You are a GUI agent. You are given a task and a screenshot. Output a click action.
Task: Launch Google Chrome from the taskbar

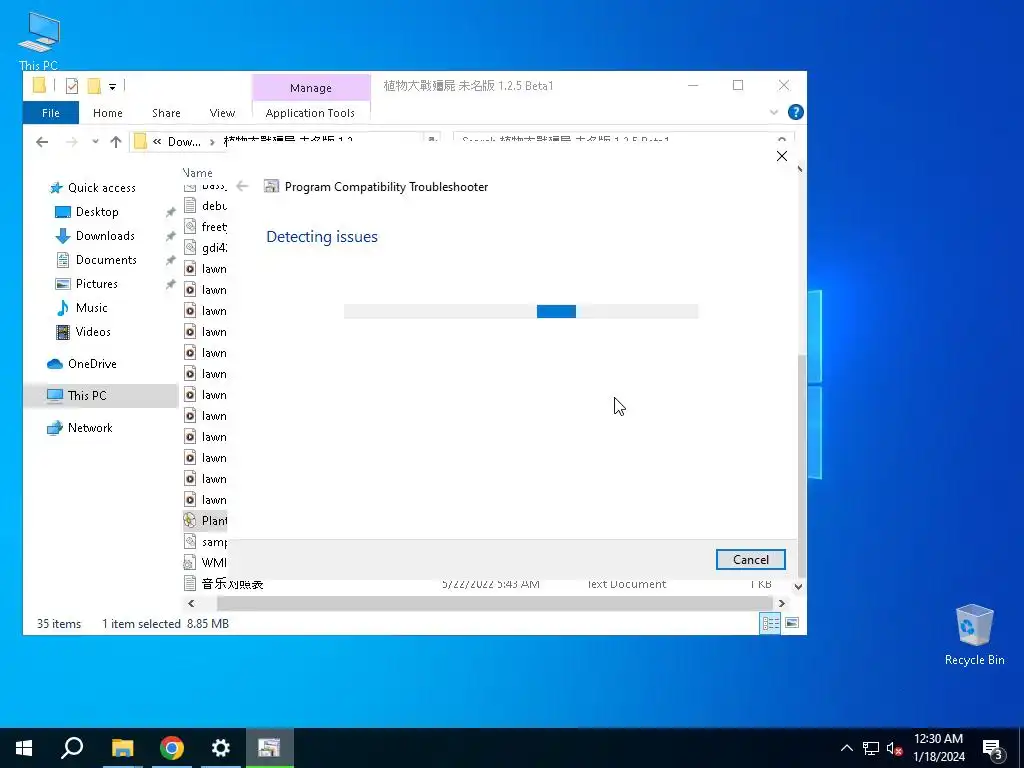(x=172, y=748)
